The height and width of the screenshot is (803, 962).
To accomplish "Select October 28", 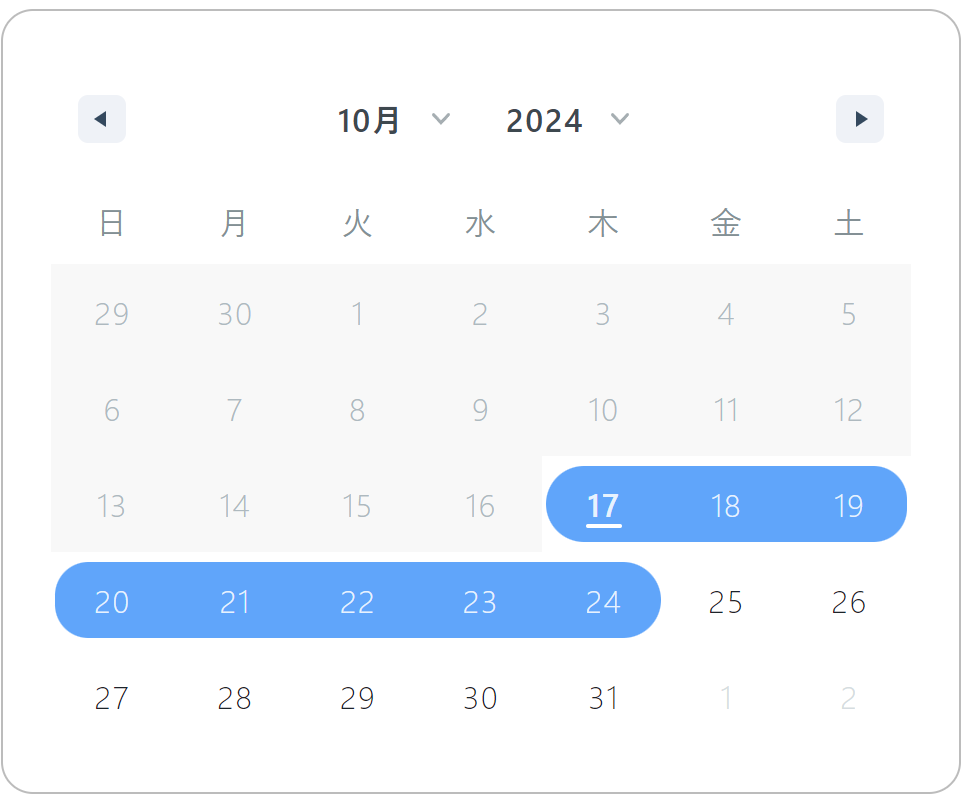I will [234, 697].
